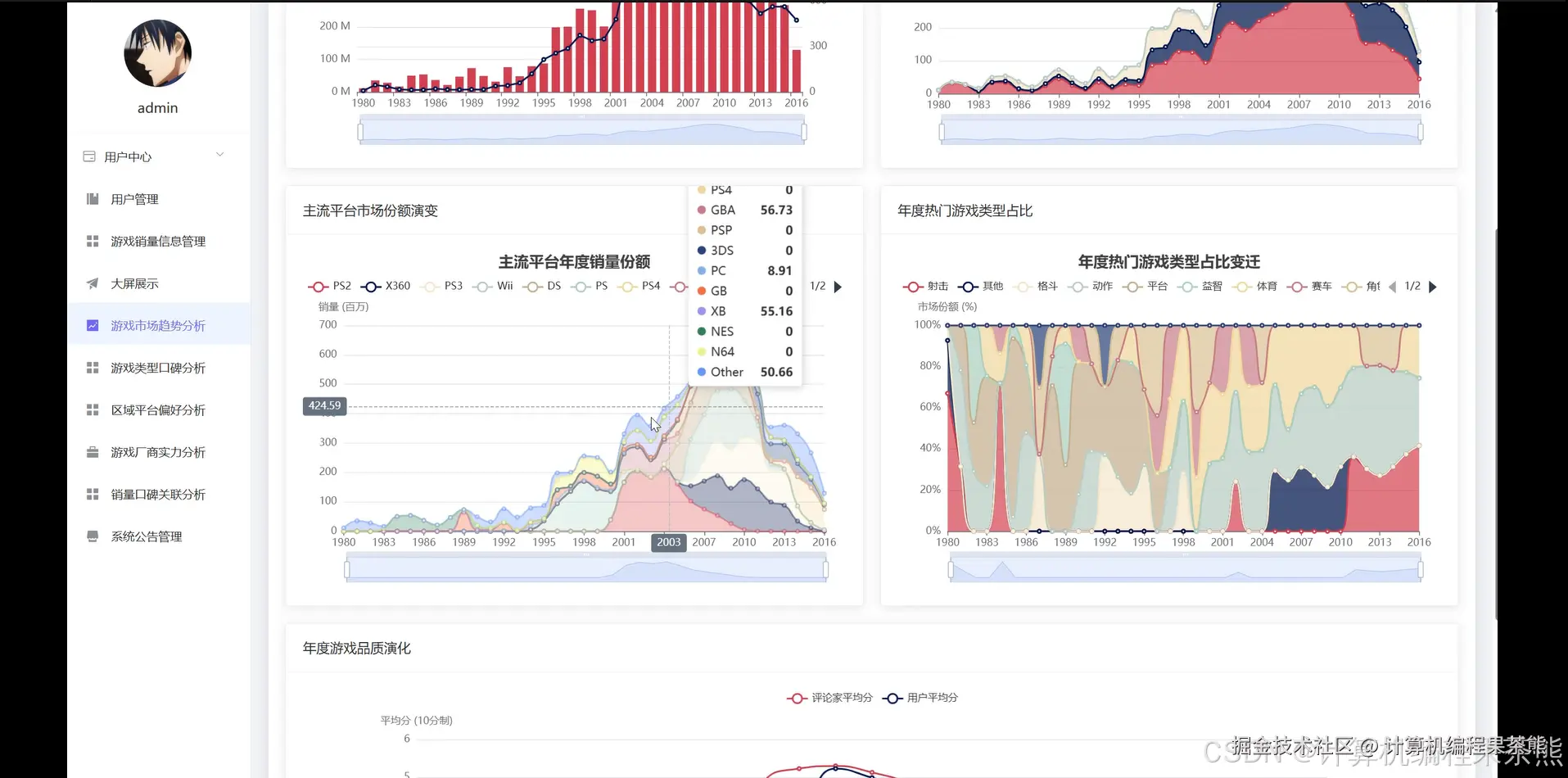Toggle the 体育 genre legend

[1254, 286]
